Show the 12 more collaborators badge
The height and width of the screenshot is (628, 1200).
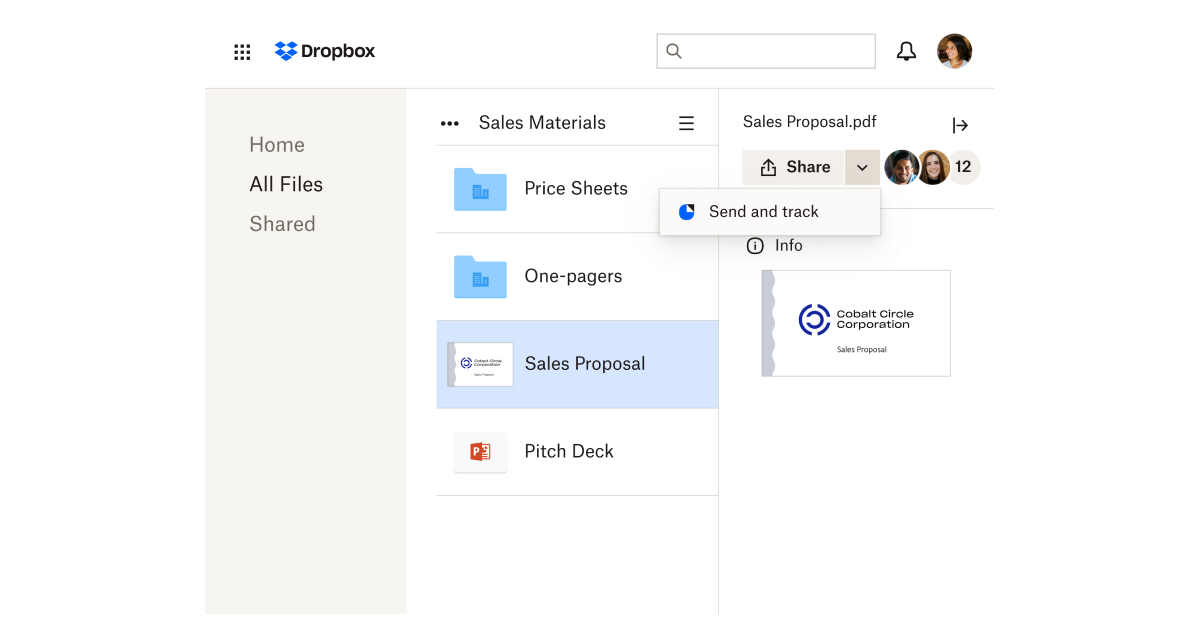point(964,167)
